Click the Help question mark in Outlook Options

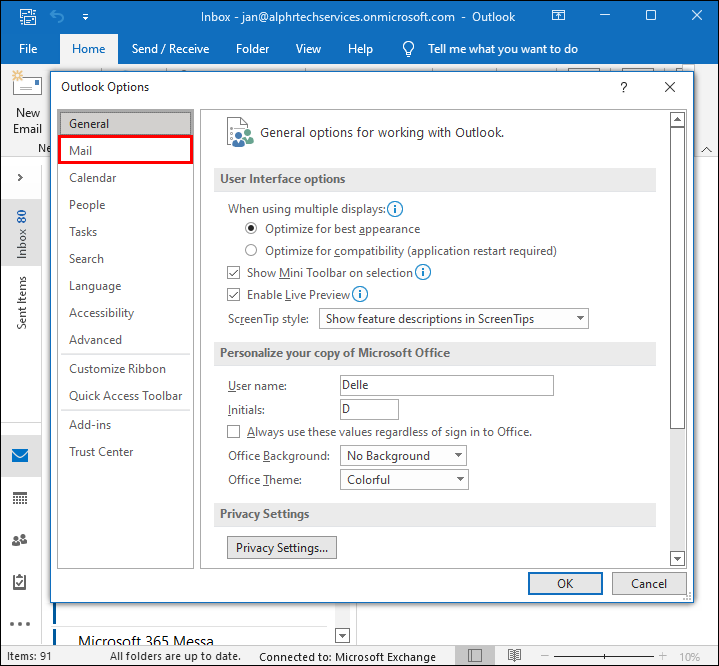click(x=624, y=87)
